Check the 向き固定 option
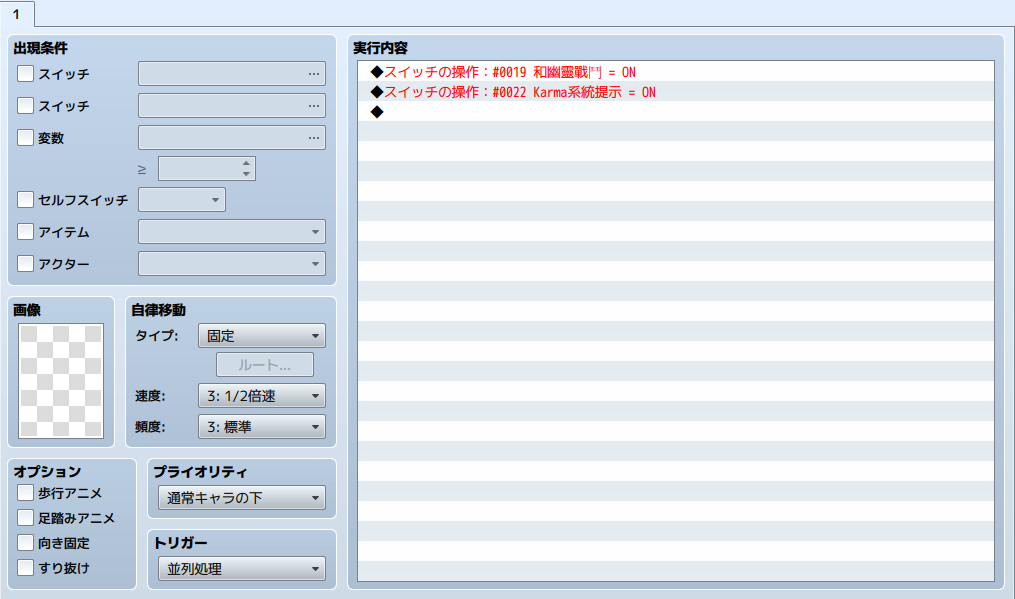The height and width of the screenshot is (599, 1015). click(x=25, y=543)
